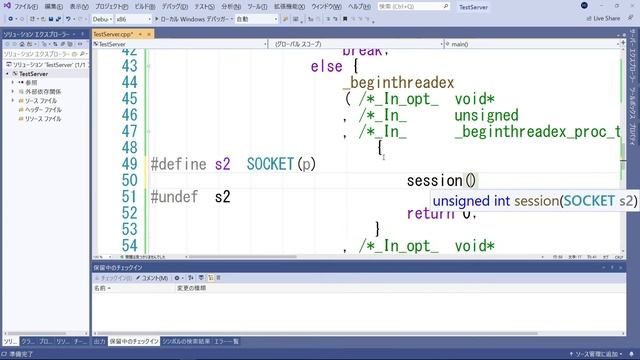Click the #define s2 text on line 49
This screenshot has width=640, height=360.
coord(191,164)
